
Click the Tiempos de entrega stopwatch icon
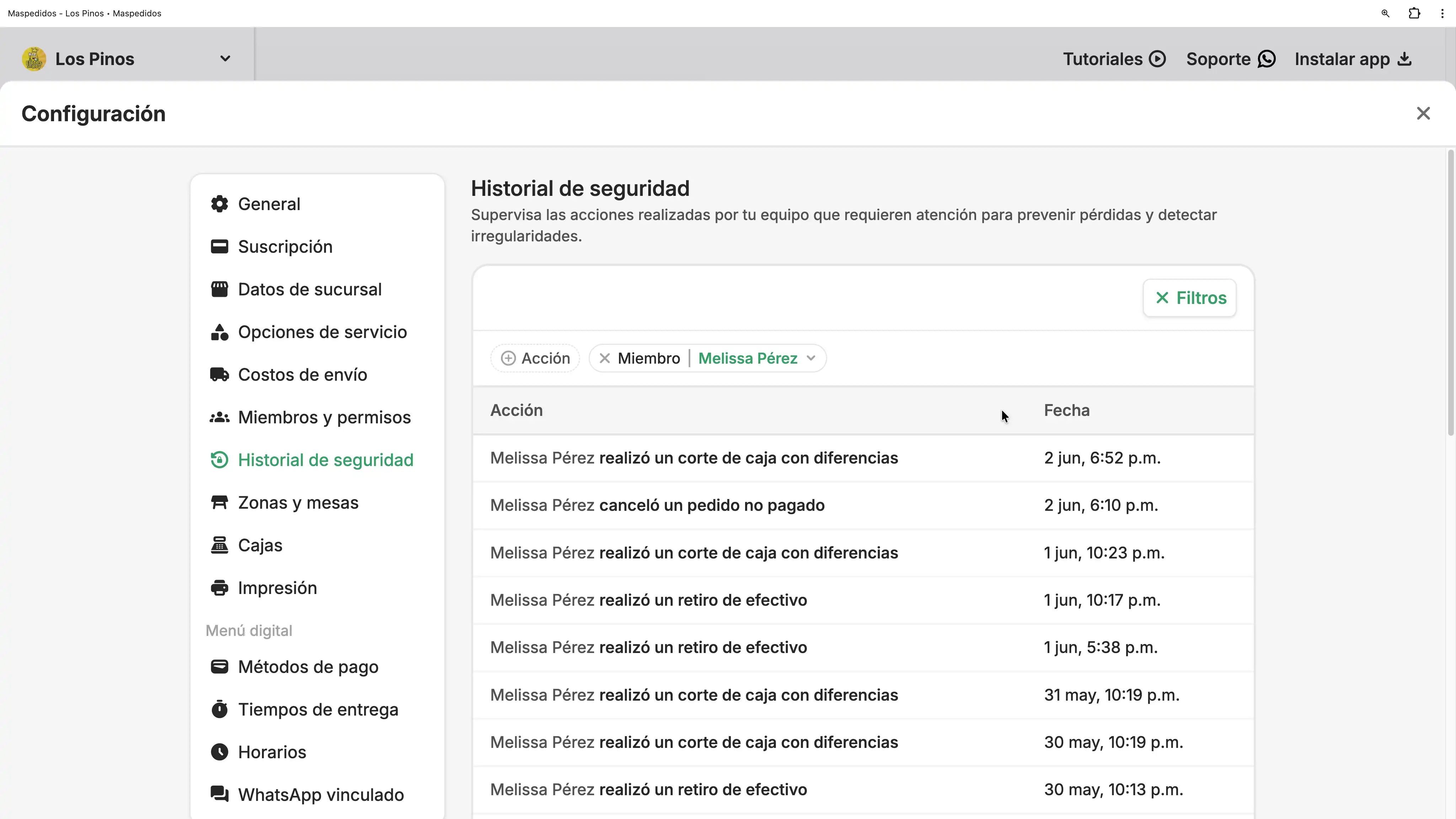click(219, 710)
